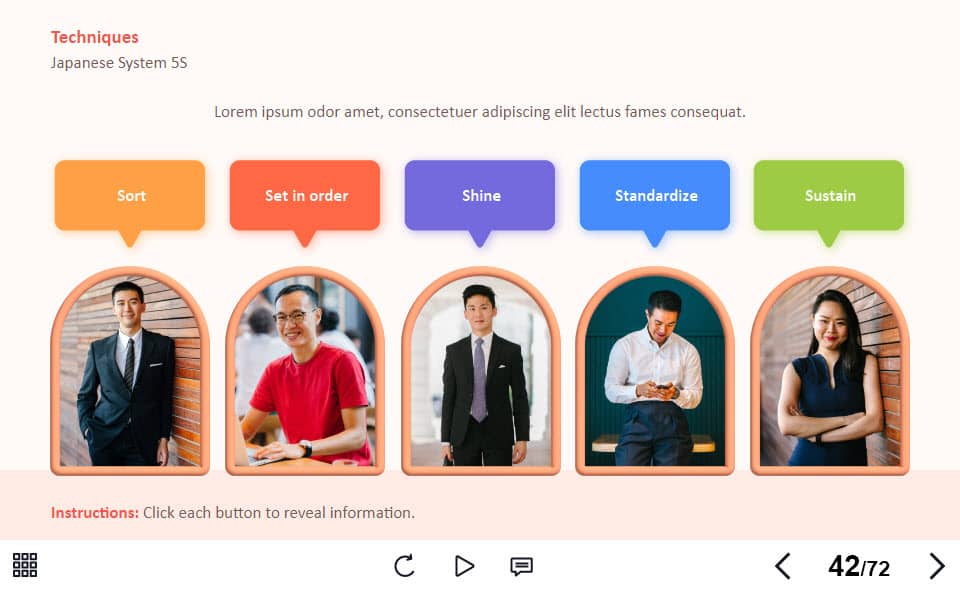Viewport: 960px width, 590px height.
Task: Click the orange Sort button
Action: [x=130, y=196]
